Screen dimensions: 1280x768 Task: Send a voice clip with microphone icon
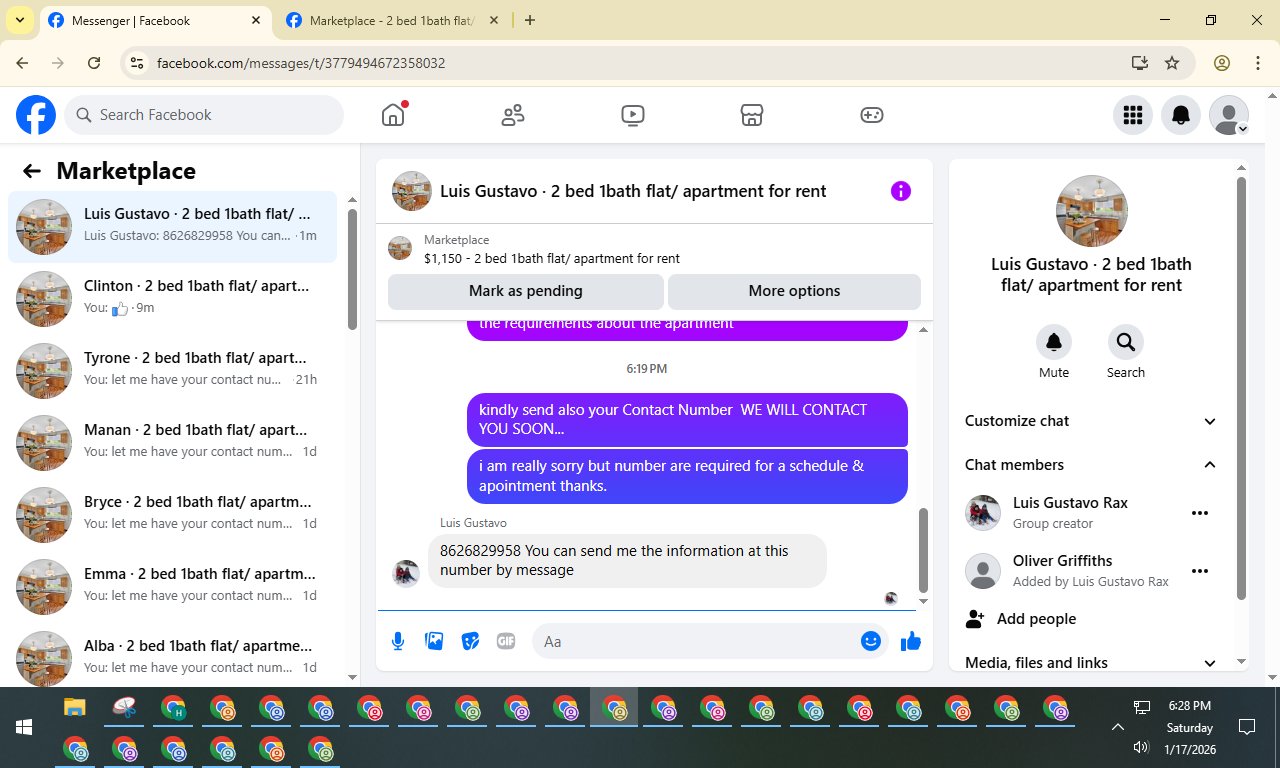tap(398, 641)
